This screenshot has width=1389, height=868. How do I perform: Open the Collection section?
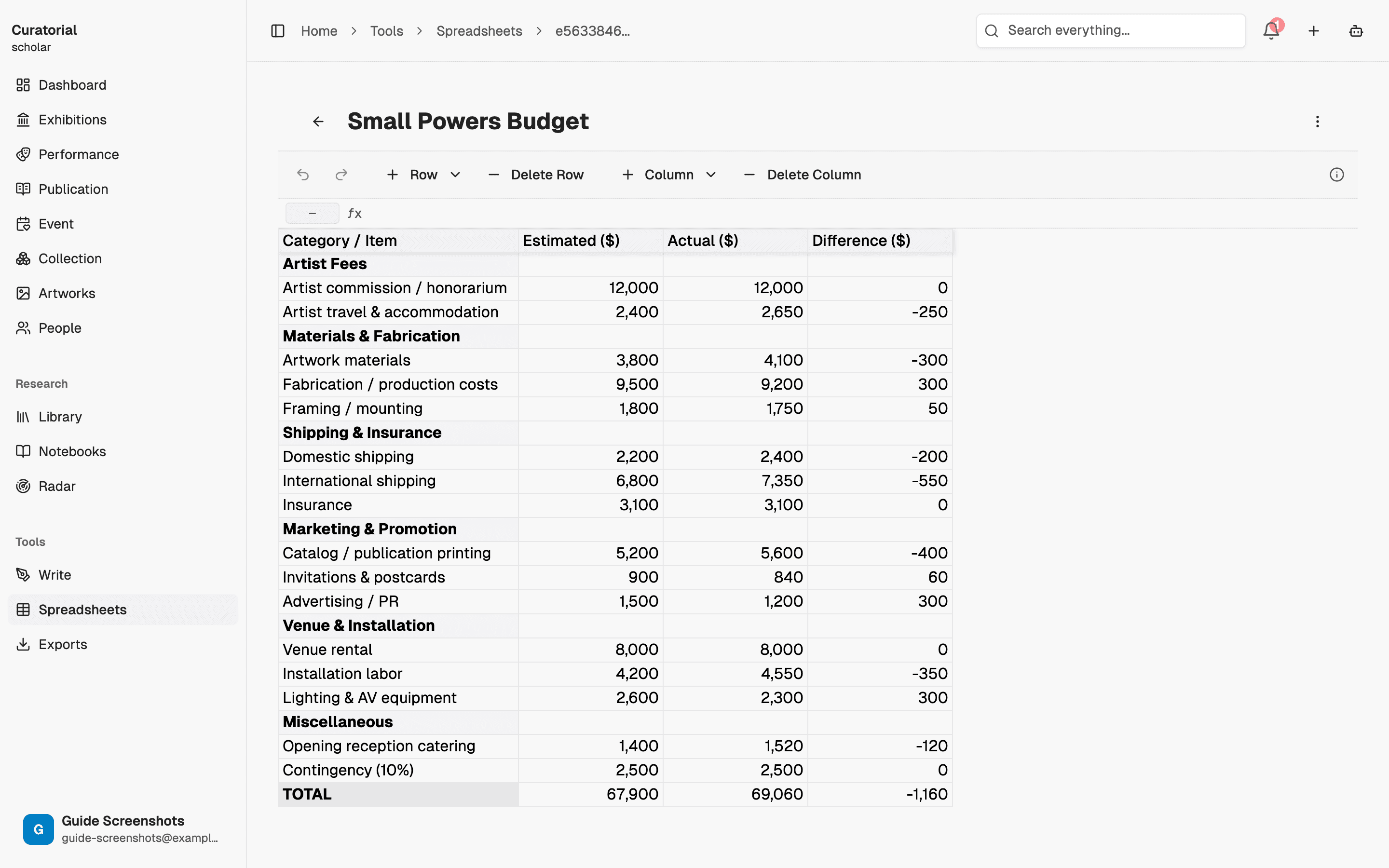(123, 258)
